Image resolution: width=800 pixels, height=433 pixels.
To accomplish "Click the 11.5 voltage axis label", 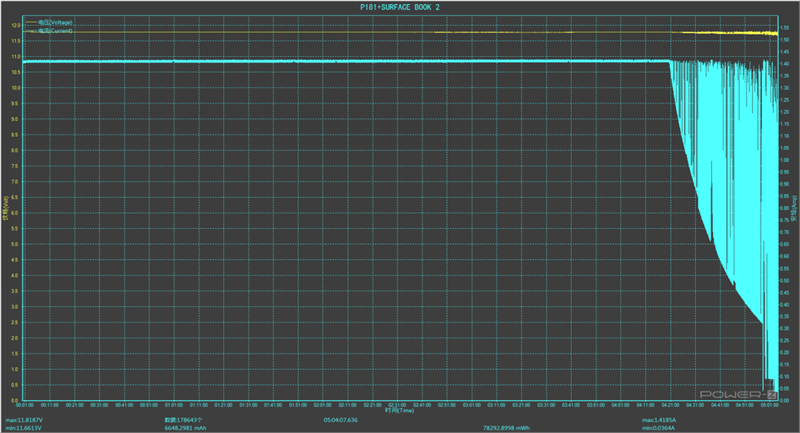I will (16, 41).
